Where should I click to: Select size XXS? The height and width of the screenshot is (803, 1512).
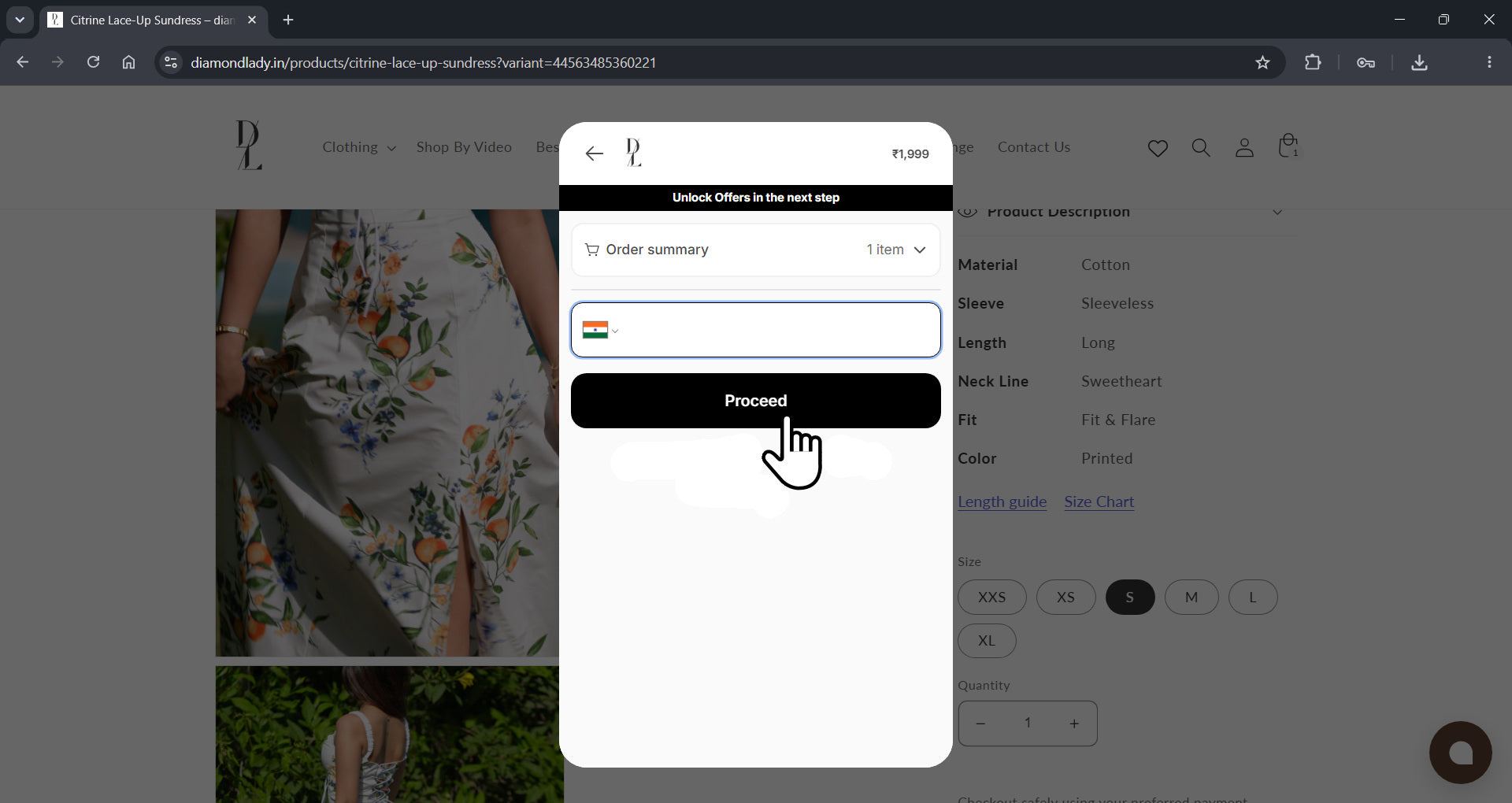pos(991,598)
